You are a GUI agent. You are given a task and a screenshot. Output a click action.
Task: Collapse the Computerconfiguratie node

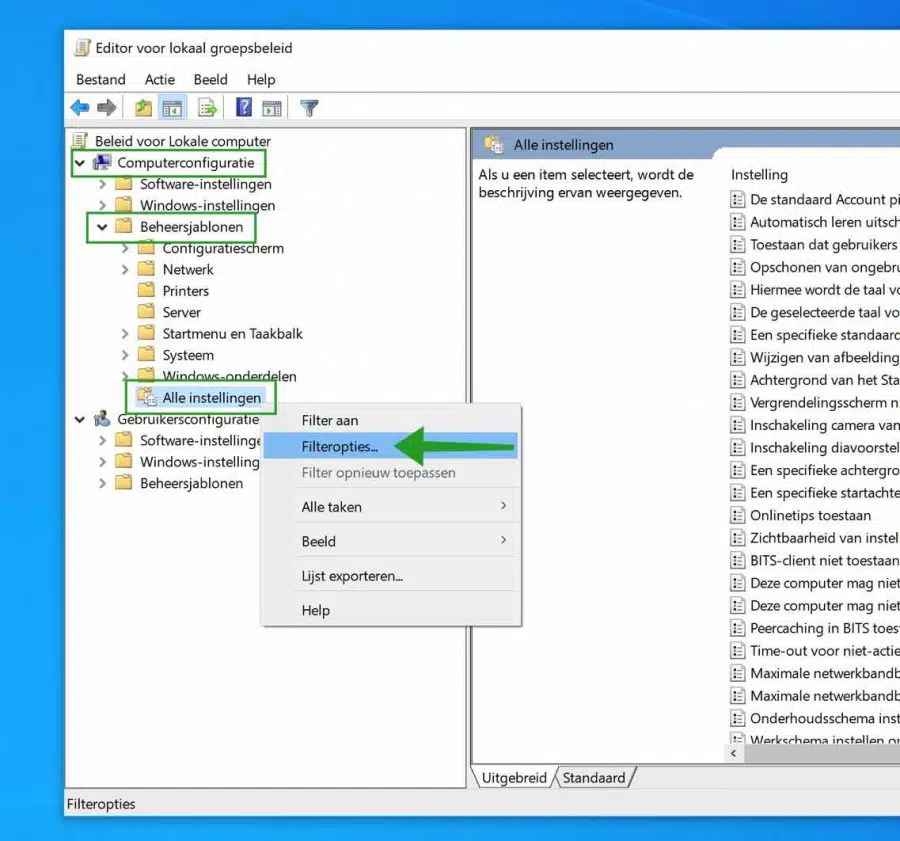[80, 163]
